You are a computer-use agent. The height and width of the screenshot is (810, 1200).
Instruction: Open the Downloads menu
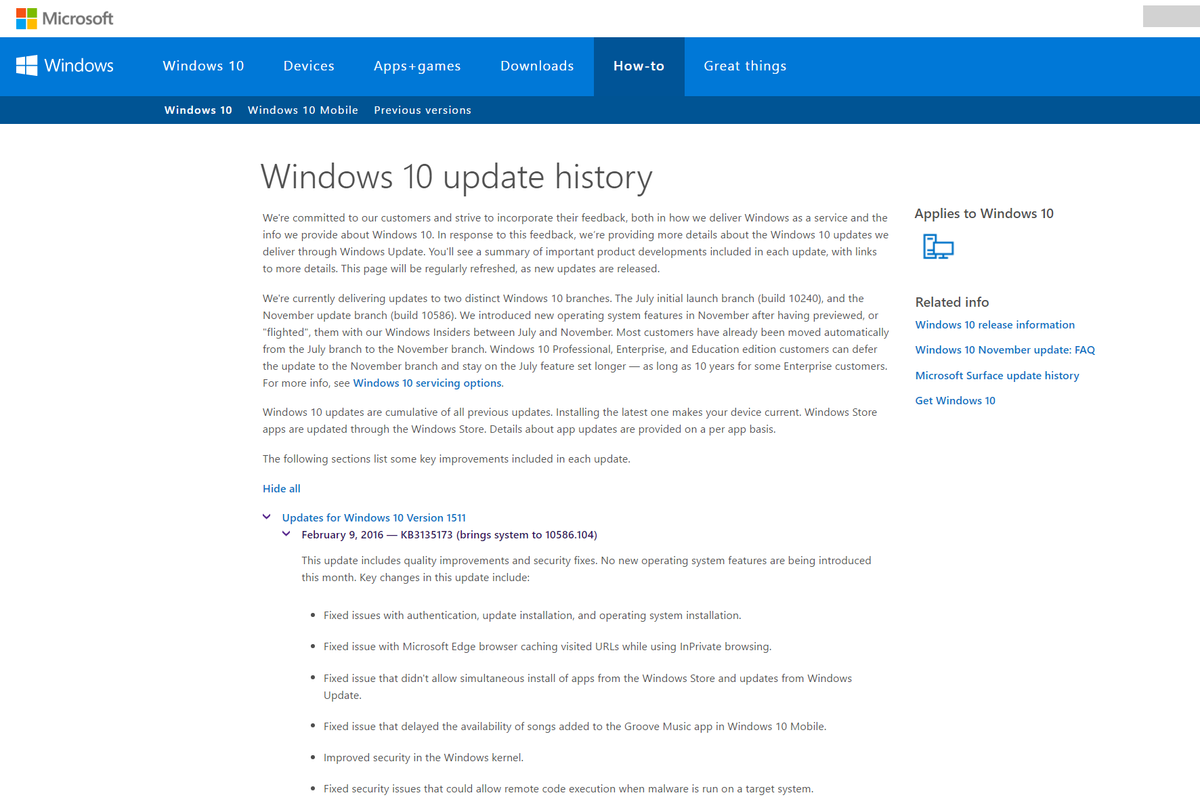537,66
